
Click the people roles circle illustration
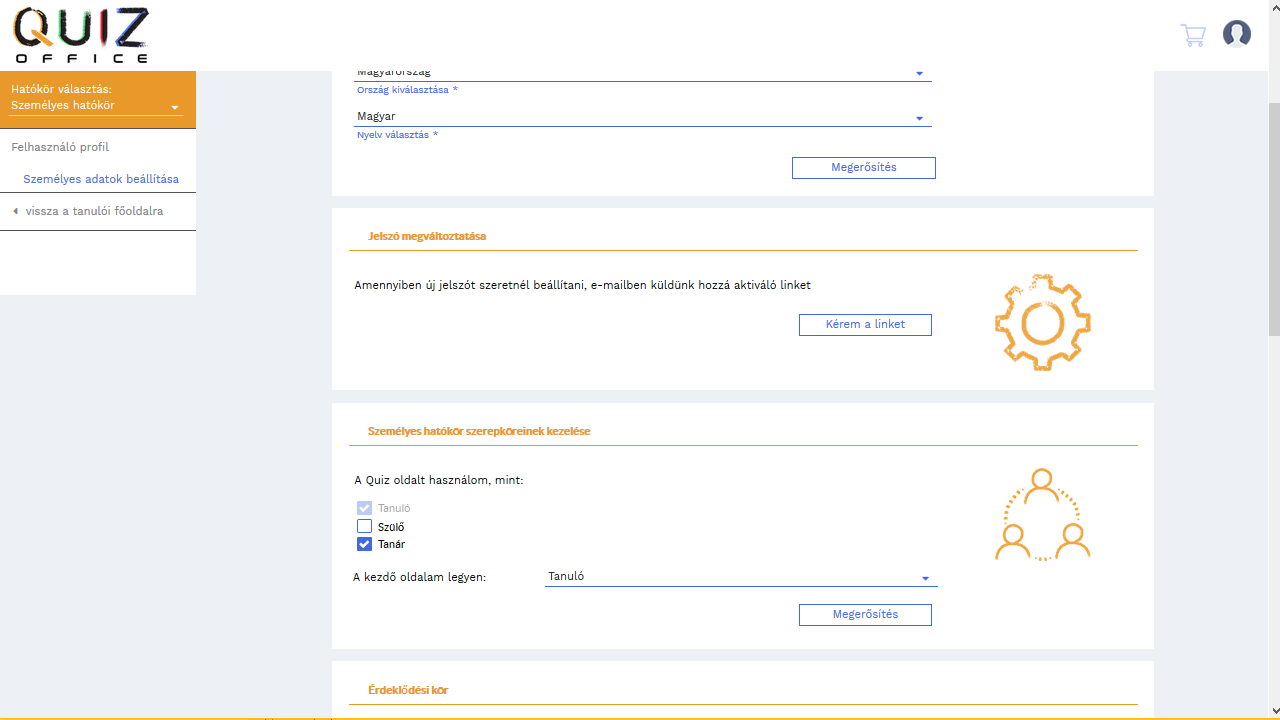pyautogui.click(x=1042, y=514)
